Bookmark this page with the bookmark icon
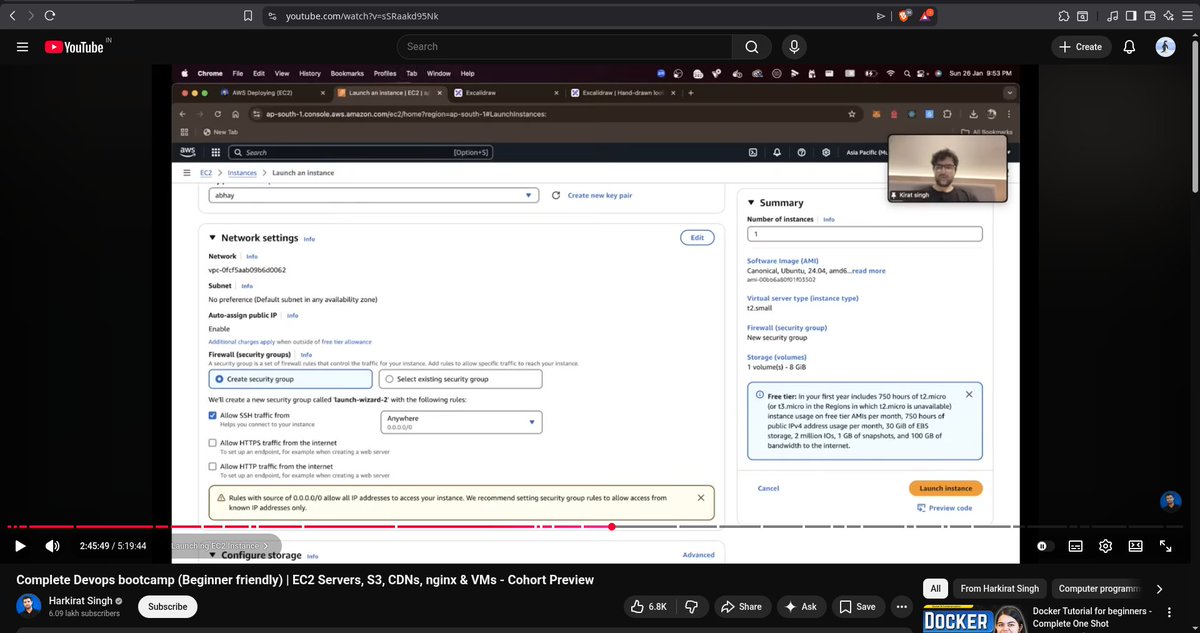1200x633 pixels. (248, 15)
